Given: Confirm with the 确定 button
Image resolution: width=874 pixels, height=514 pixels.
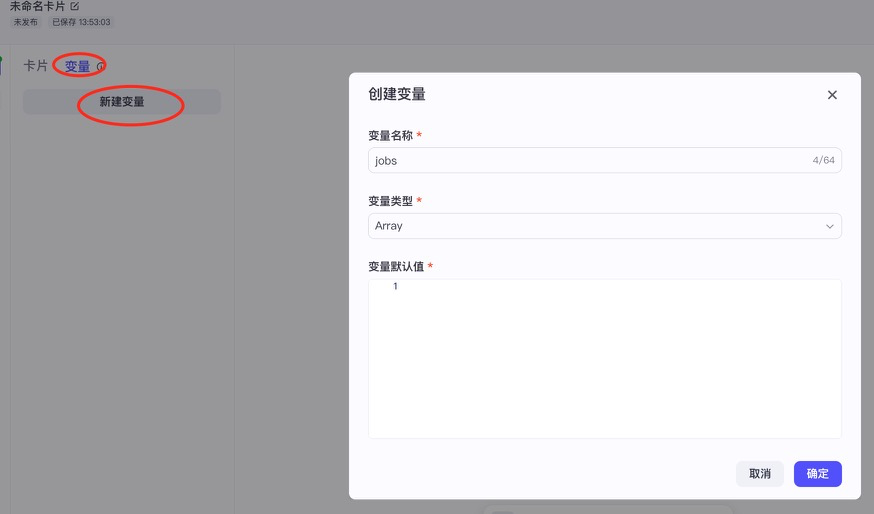Looking at the screenshot, I should coord(817,474).
